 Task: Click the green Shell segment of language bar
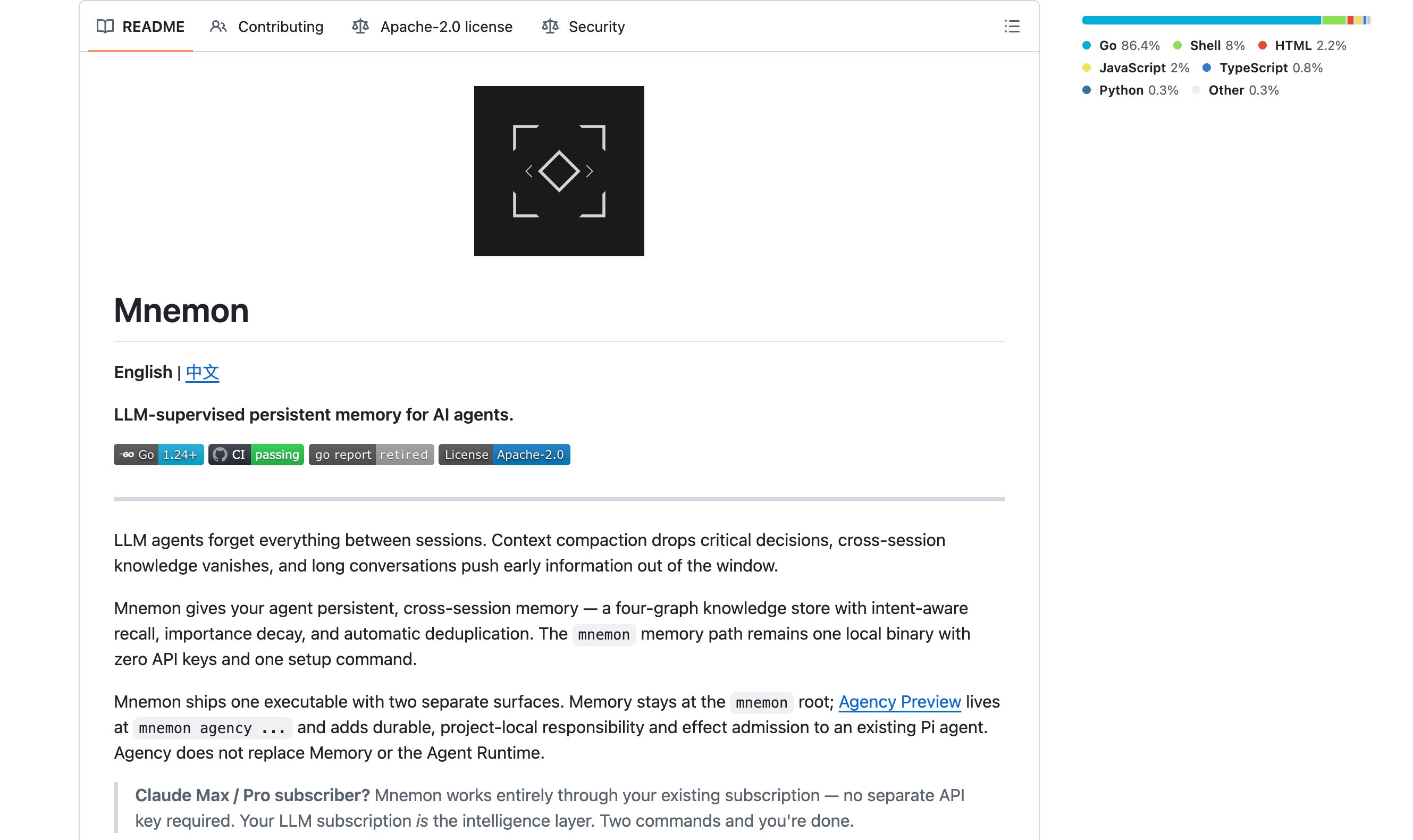[x=1334, y=20]
